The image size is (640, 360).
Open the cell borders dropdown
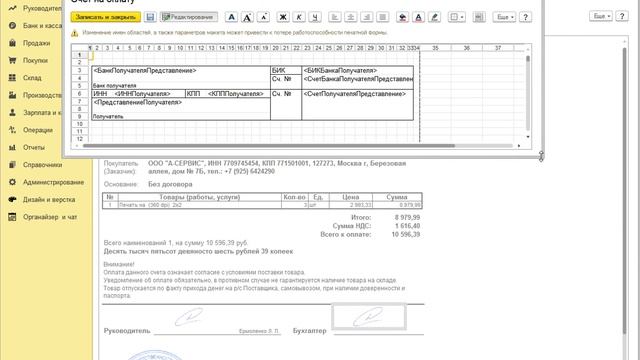(457, 17)
